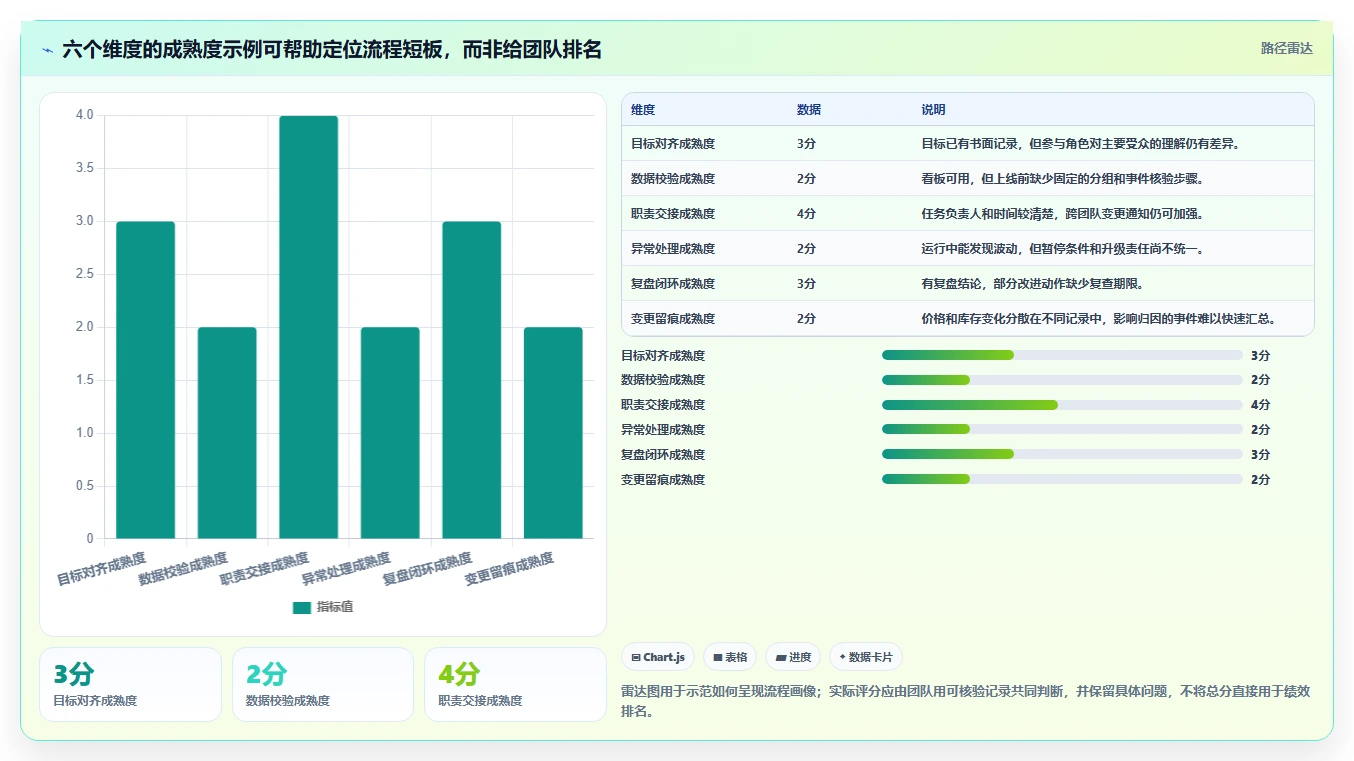Select table row 异常处理成熟度
This screenshot has height=761, width=1354.
point(967,249)
